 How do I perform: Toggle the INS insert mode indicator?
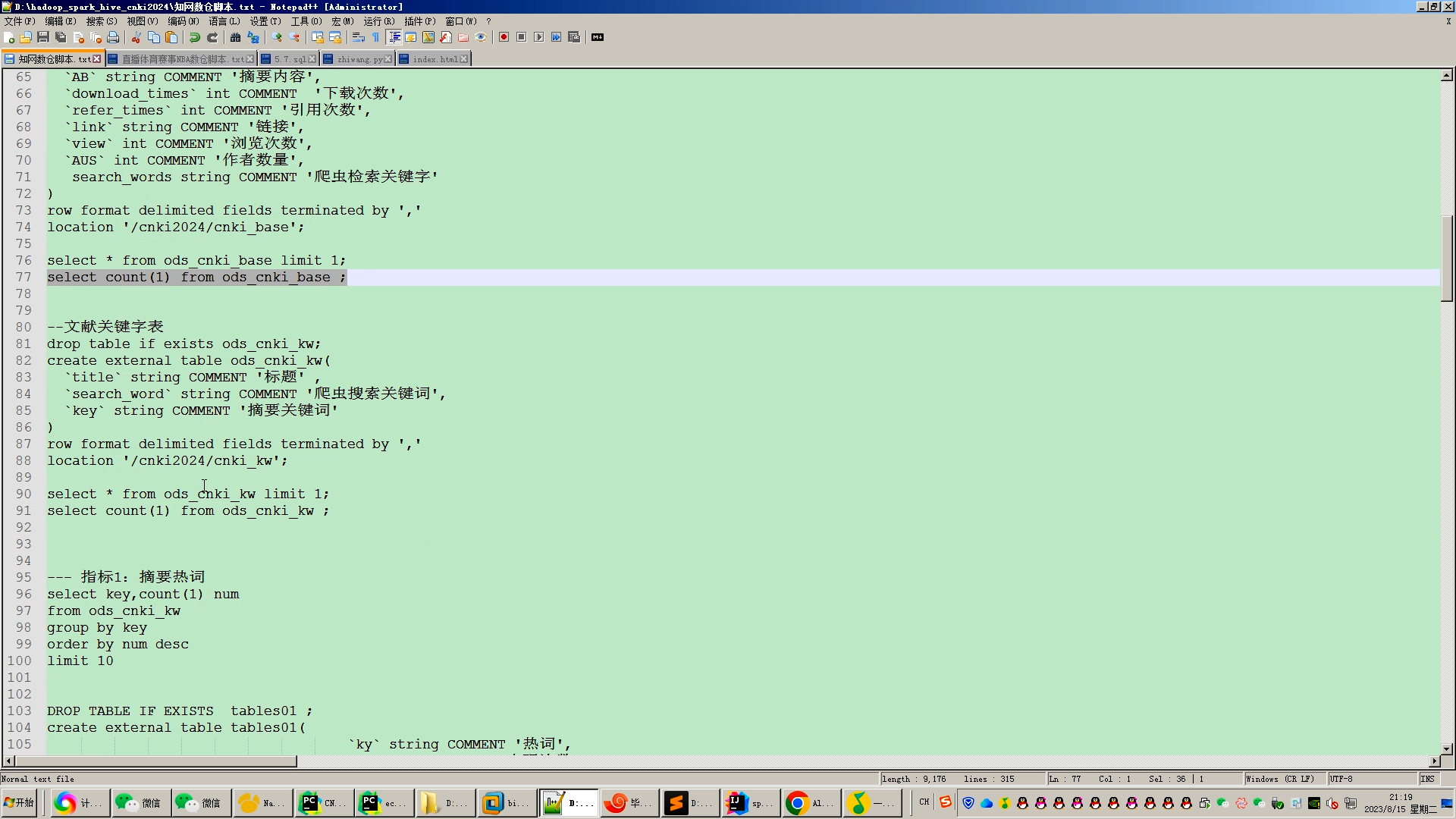(x=1427, y=779)
